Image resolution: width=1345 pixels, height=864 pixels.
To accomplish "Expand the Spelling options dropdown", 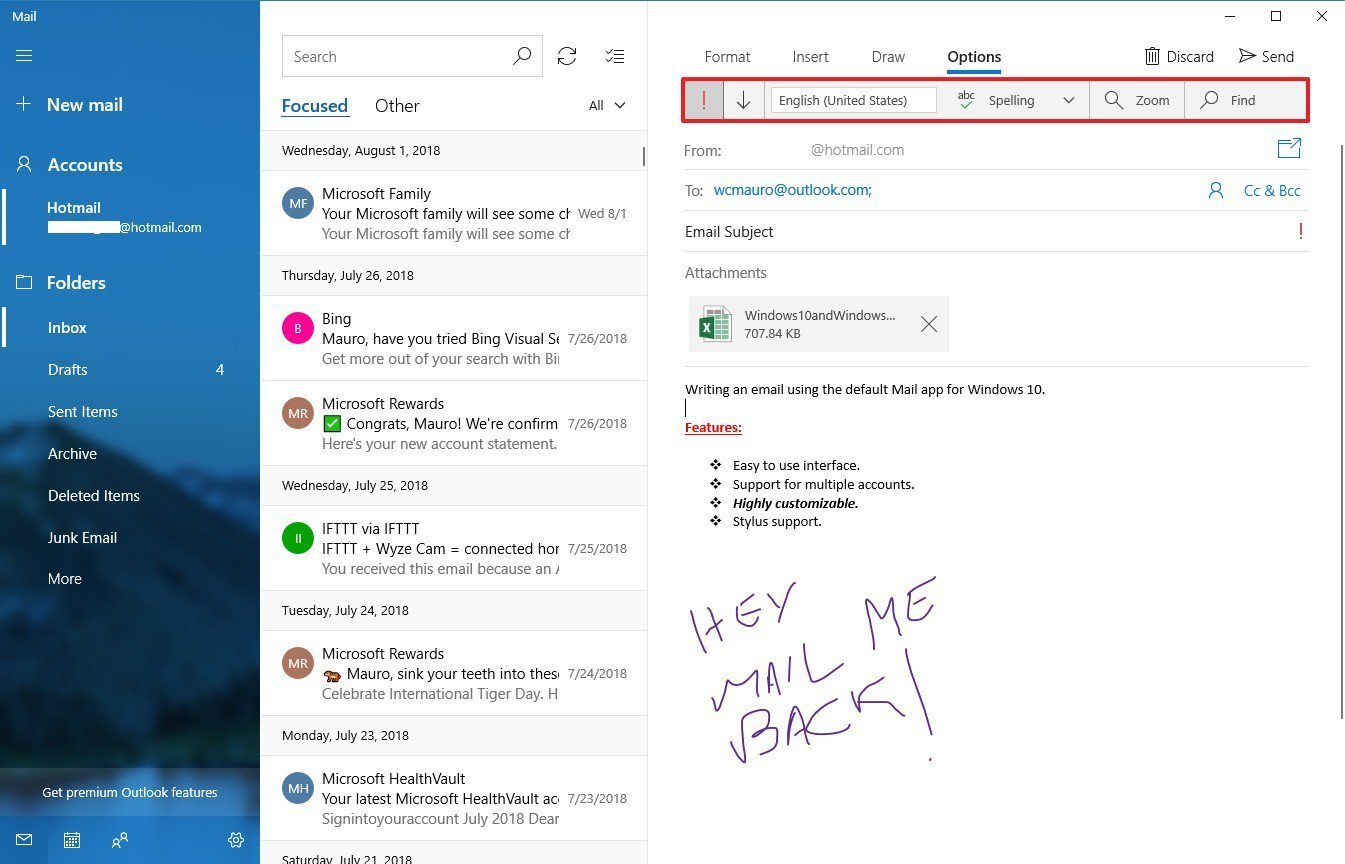I will pyautogui.click(x=1068, y=100).
